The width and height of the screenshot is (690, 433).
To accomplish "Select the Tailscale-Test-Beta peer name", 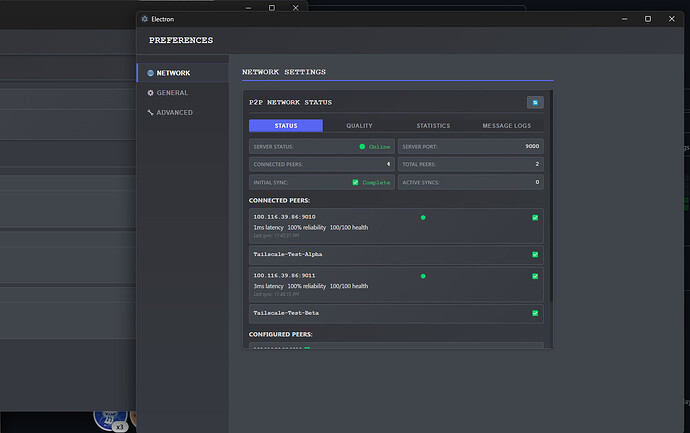I will (286, 313).
